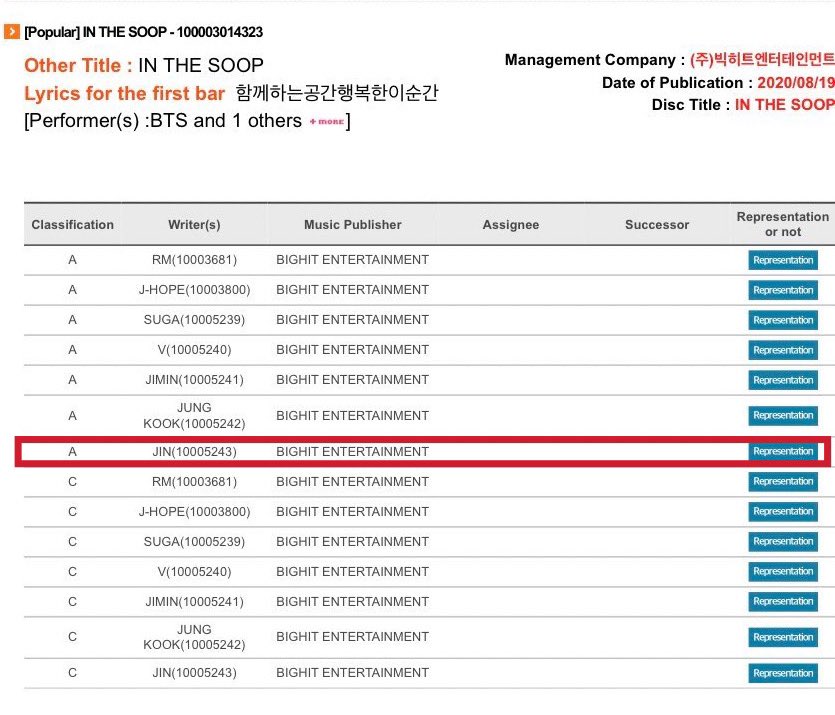Select the Assignee column header

pyautogui.click(x=511, y=225)
